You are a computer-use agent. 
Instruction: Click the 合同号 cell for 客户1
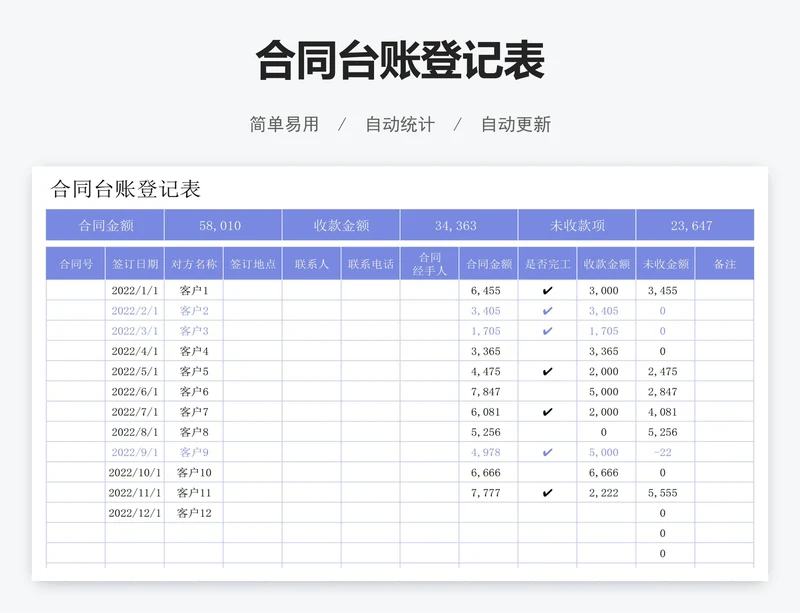(x=76, y=290)
